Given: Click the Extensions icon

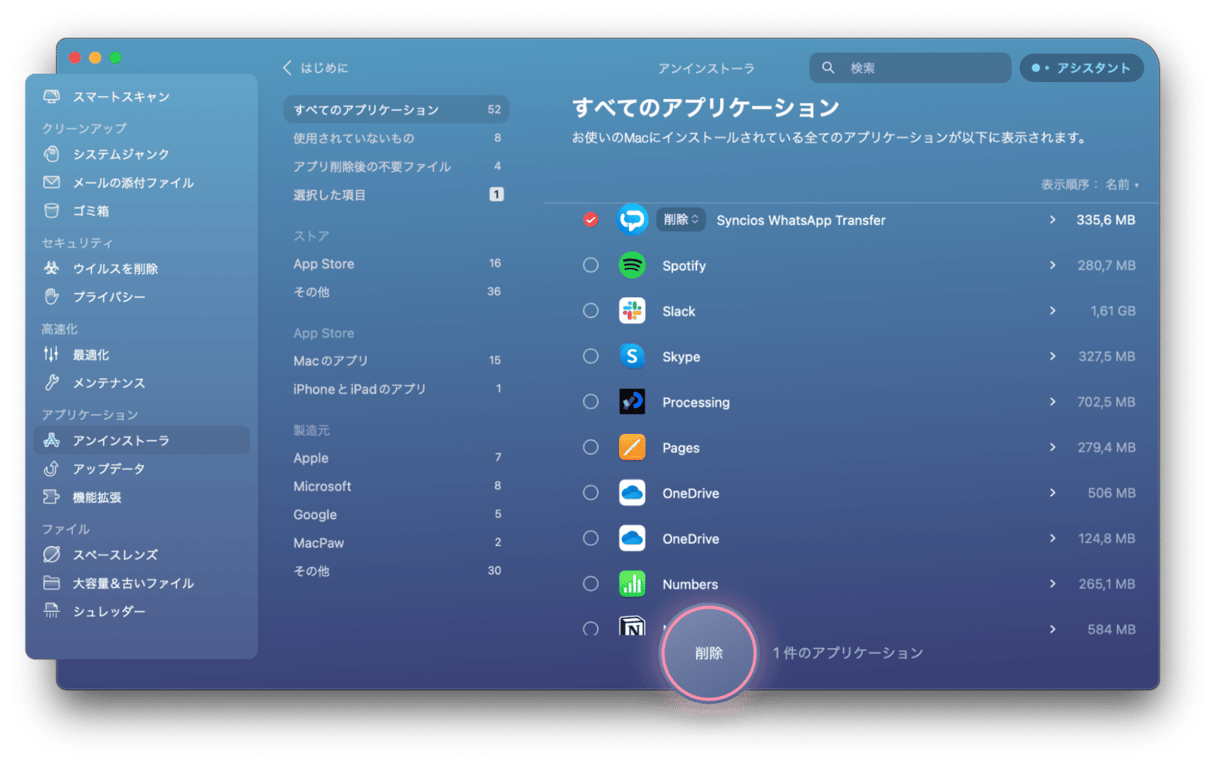Looking at the screenshot, I should click(52, 497).
